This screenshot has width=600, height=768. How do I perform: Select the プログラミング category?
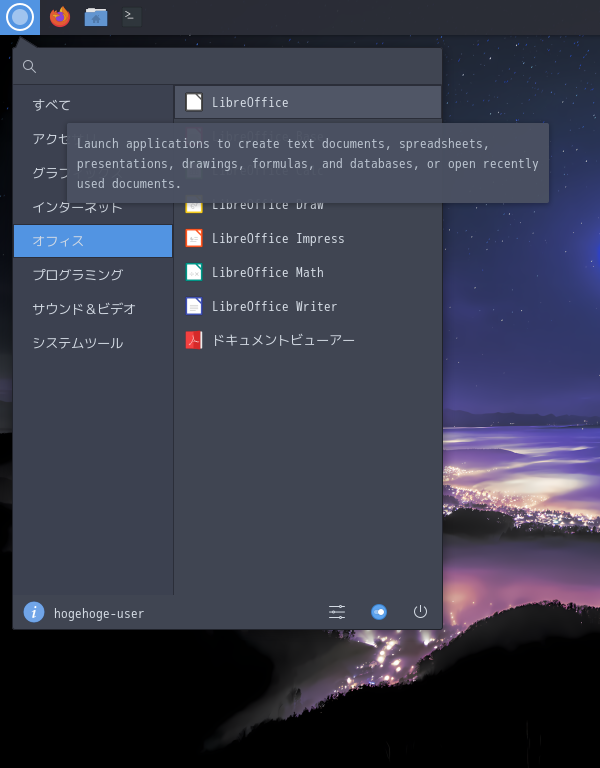click(93, 275)
